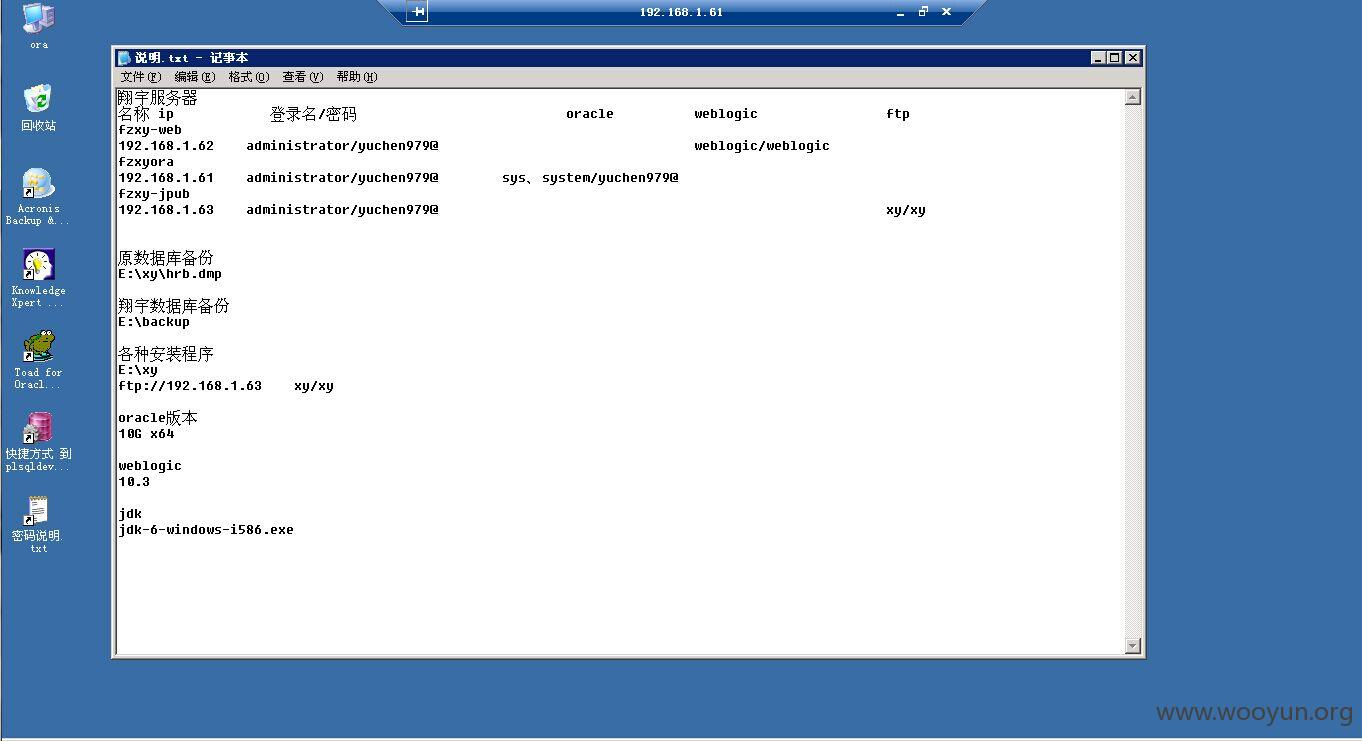Click the scrollbar up arrow in Notepad

pos(1133,97)
